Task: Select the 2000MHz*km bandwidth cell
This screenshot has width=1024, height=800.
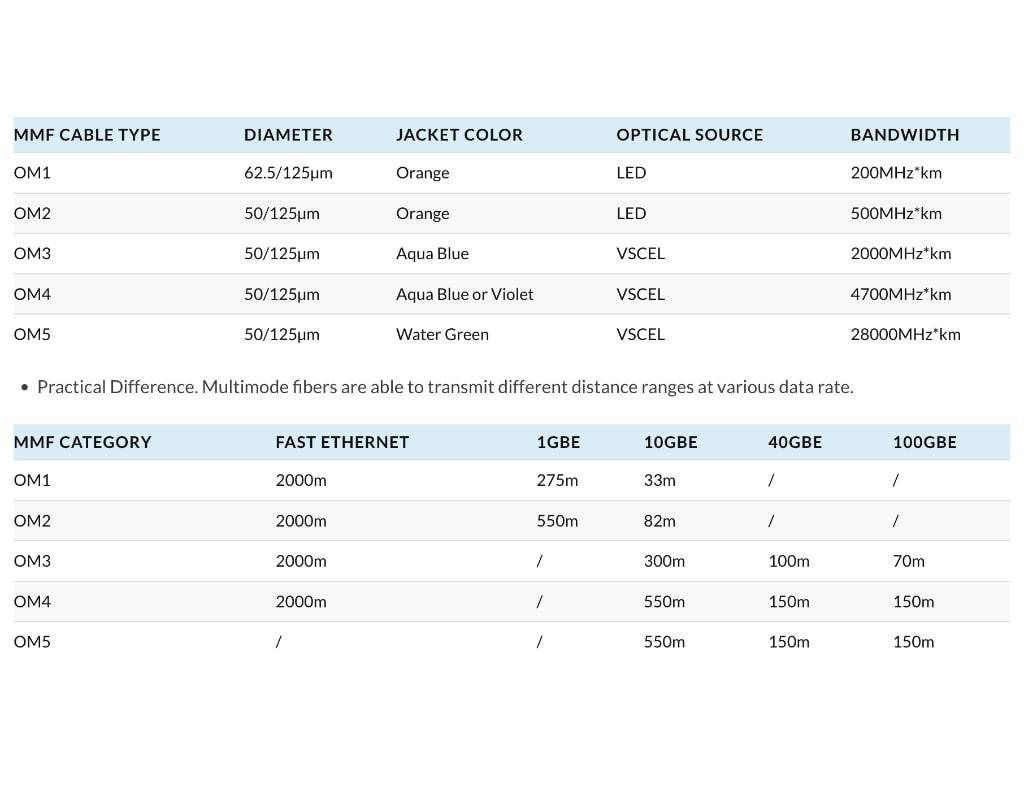Action: [x=901, y=254]
